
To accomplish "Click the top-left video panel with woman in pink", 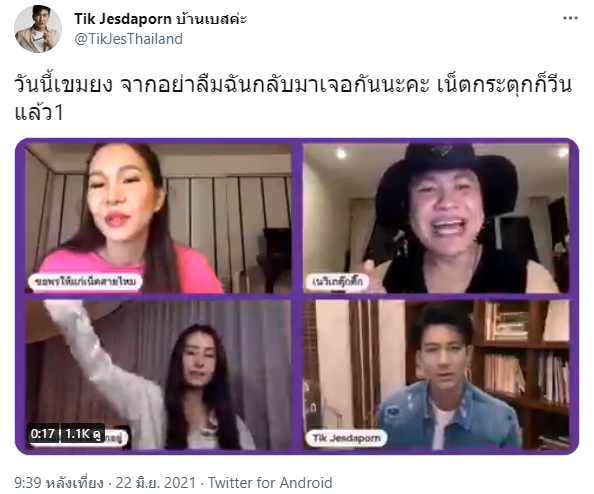I will pyautogui.click(x=158, y=219).
